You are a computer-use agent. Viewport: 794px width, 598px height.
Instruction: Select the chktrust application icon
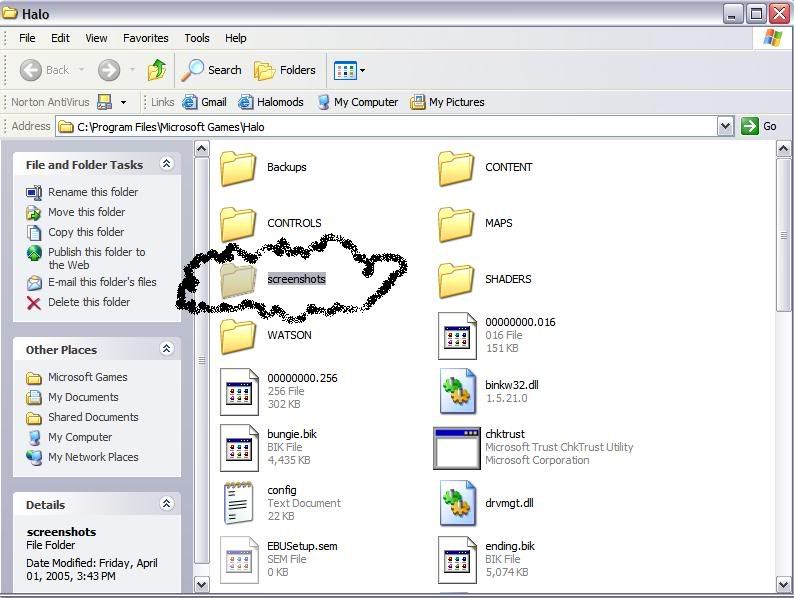[x=457, y=448]
